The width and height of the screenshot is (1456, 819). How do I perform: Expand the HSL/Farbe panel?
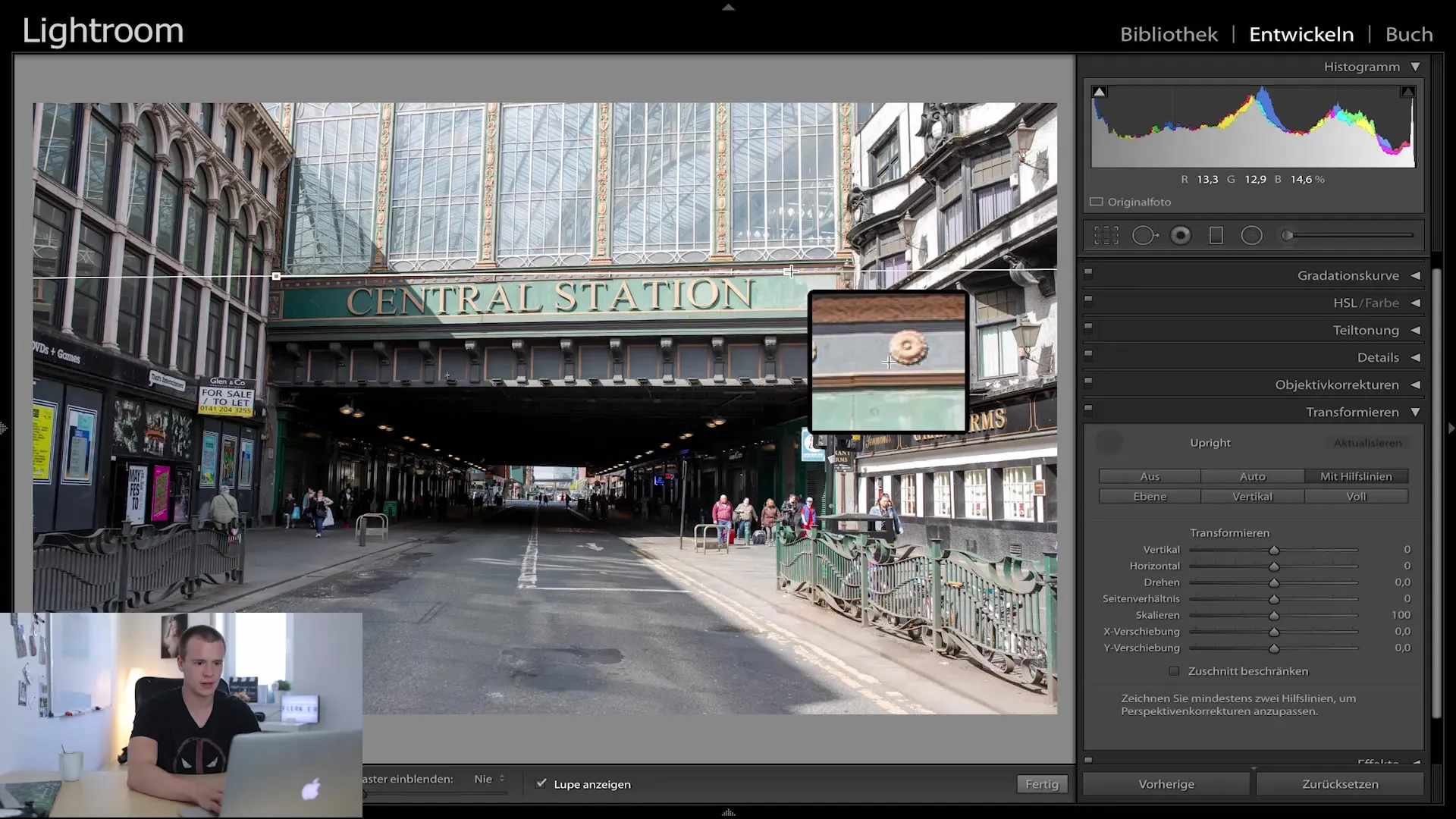point(1415,303)
